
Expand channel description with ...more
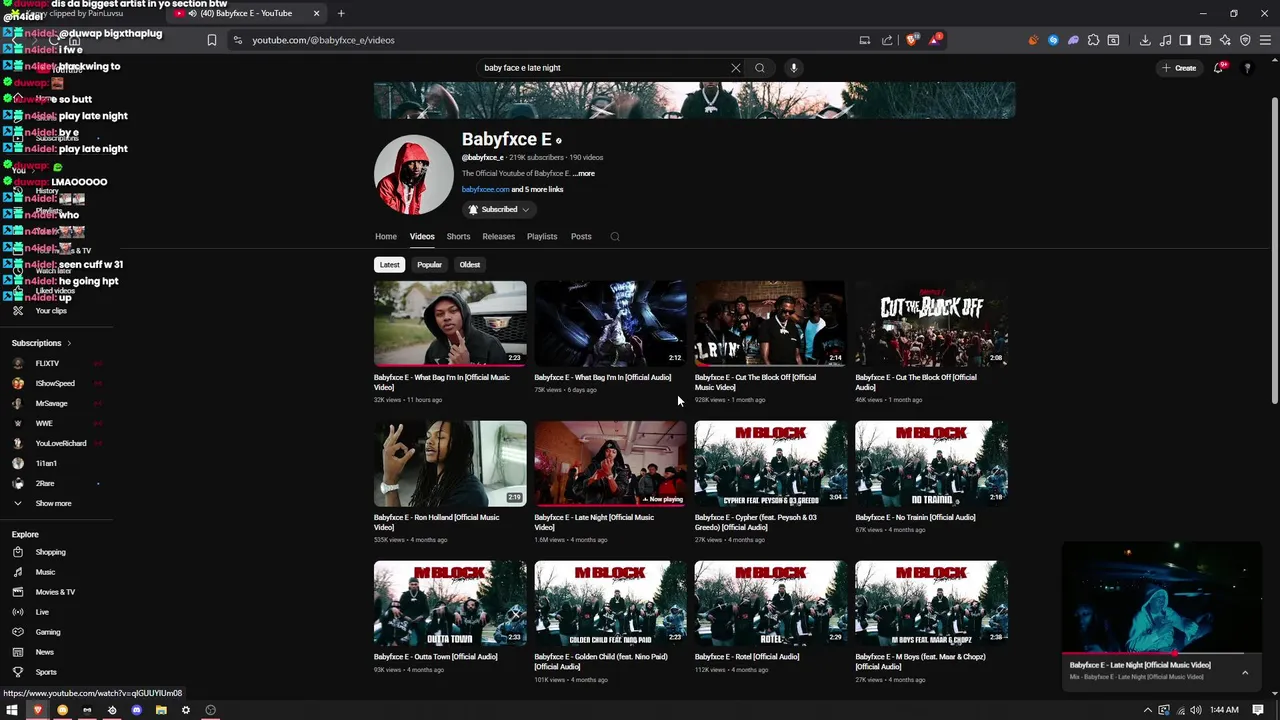point(584,174)
